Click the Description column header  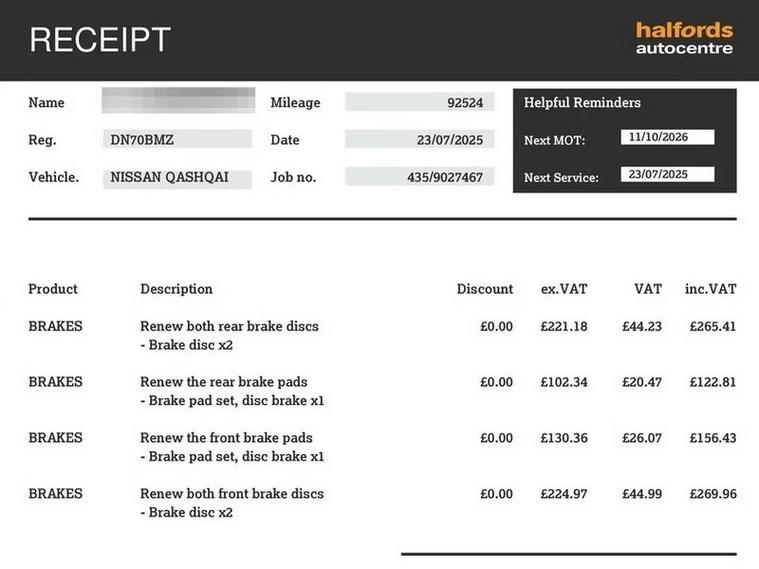pyautogui.click(x=176, y=289)
